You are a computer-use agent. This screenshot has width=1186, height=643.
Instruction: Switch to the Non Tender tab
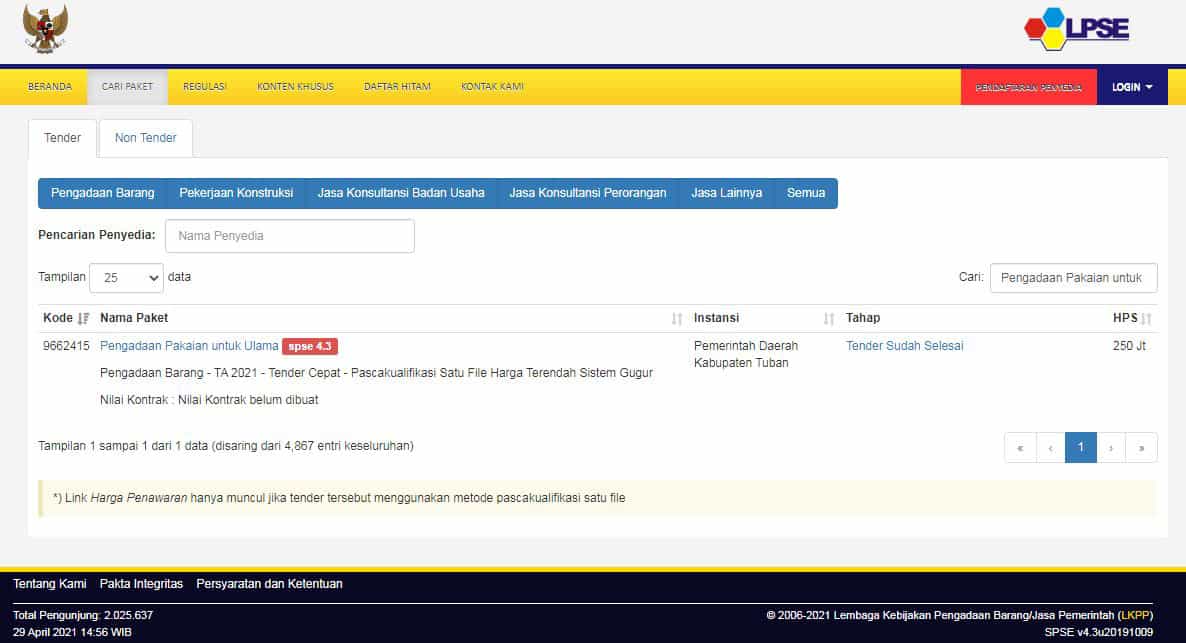146,138
